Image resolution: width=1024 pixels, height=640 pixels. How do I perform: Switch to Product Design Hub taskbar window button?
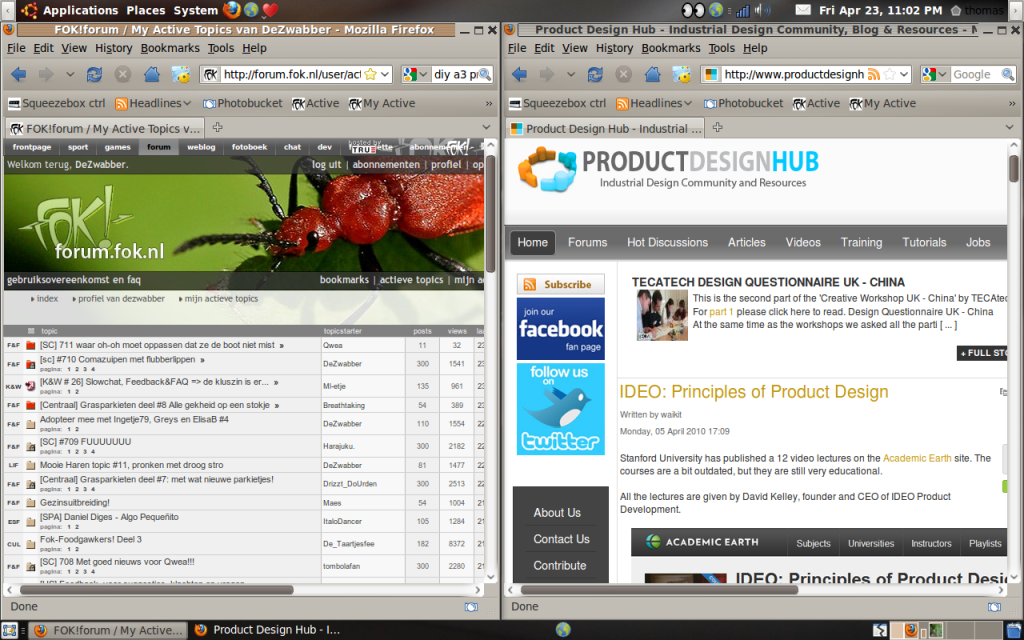click(x=268, y=630)
